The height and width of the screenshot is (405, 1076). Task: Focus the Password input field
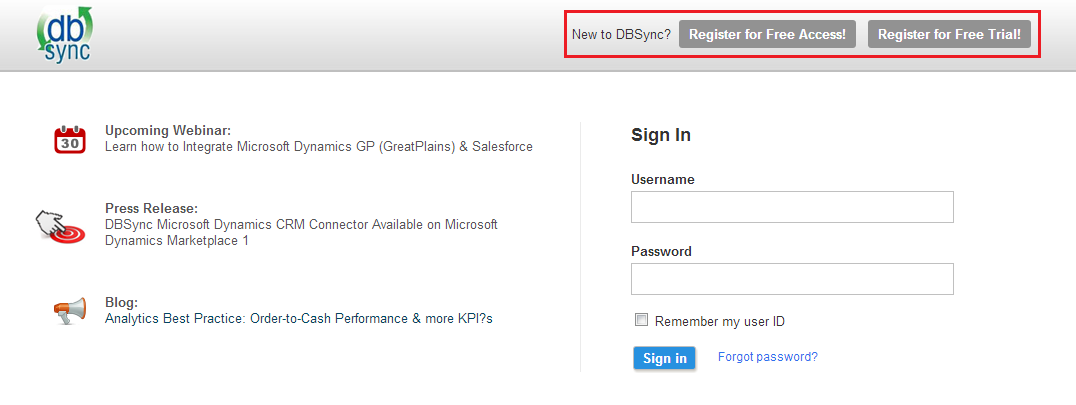[x=792, y=279]
